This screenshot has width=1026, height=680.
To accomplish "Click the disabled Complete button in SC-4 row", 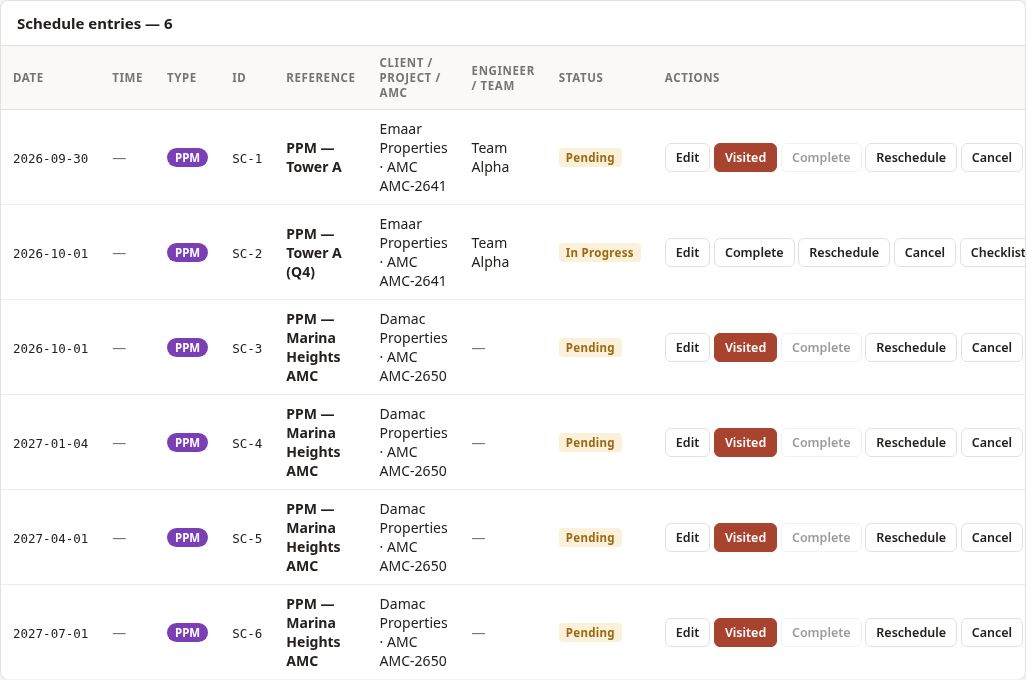I will click(821, 442).
